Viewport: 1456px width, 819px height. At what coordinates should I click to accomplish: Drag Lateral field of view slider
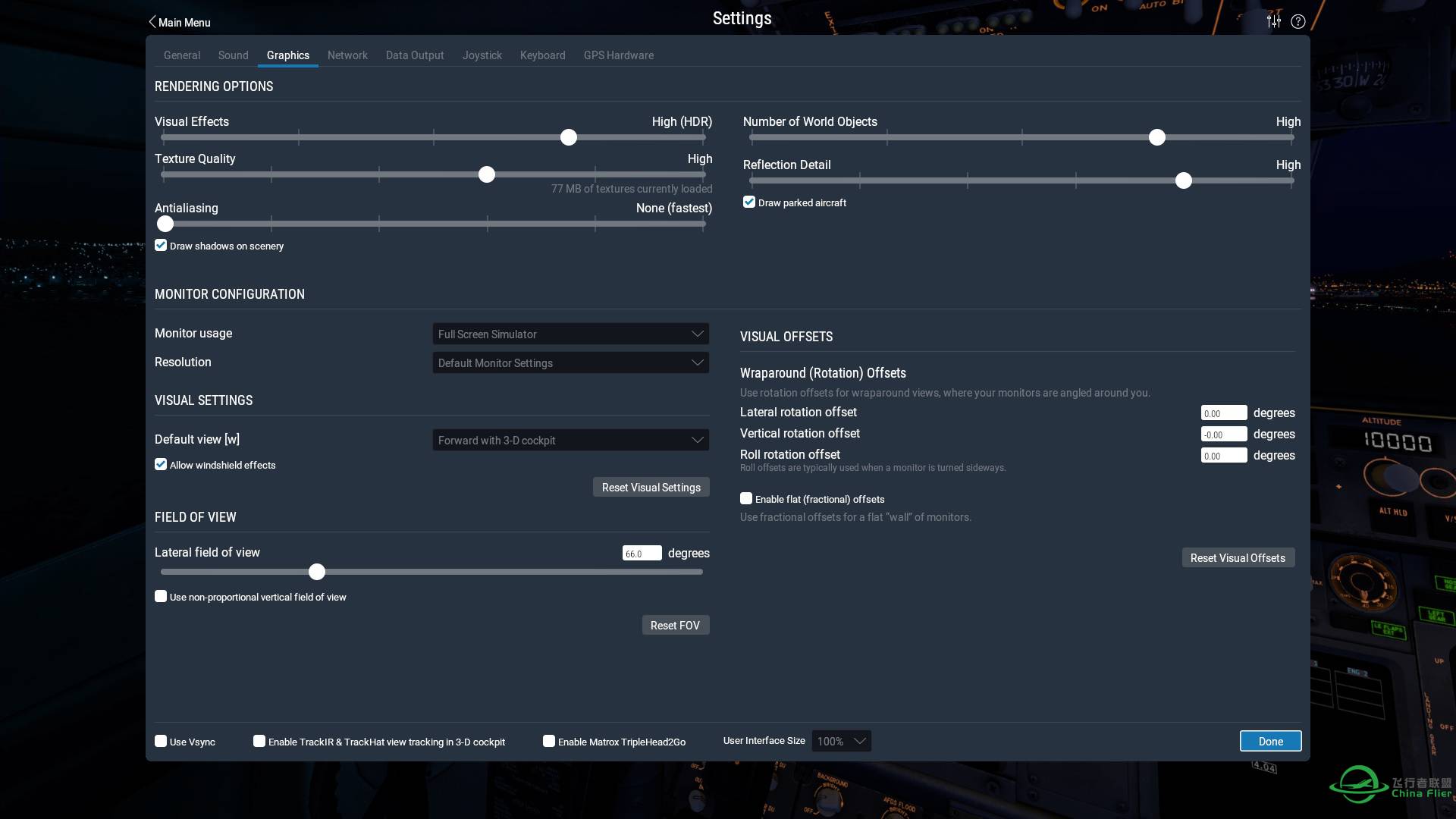pos(316,571)
